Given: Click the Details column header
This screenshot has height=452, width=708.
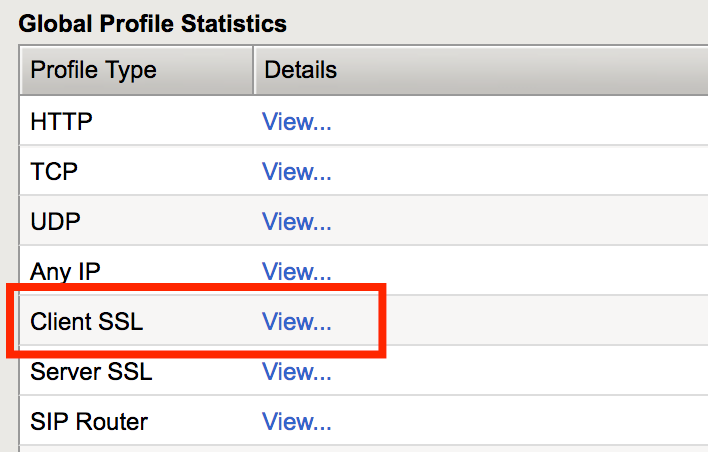Looking at the screenshot, I should click(300, 71).
